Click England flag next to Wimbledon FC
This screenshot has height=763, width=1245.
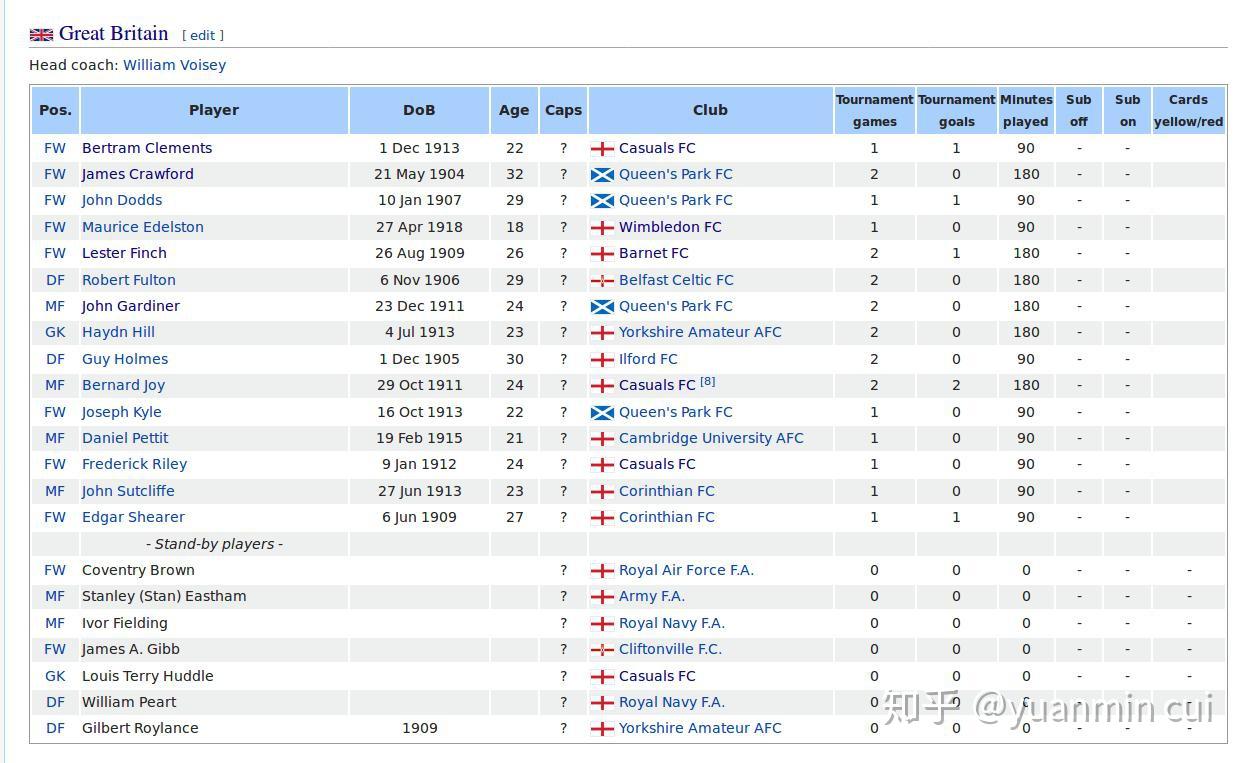(x=602, y=227)
